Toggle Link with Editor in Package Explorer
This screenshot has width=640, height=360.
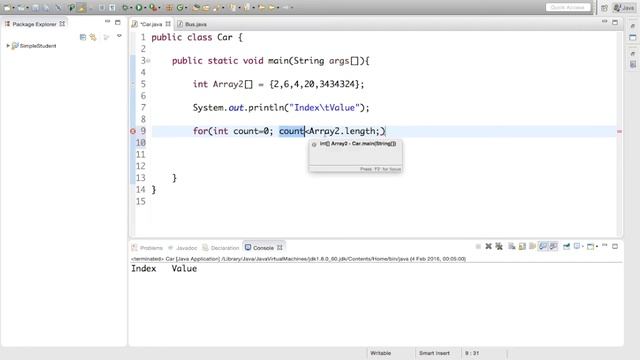click(93, 37)
